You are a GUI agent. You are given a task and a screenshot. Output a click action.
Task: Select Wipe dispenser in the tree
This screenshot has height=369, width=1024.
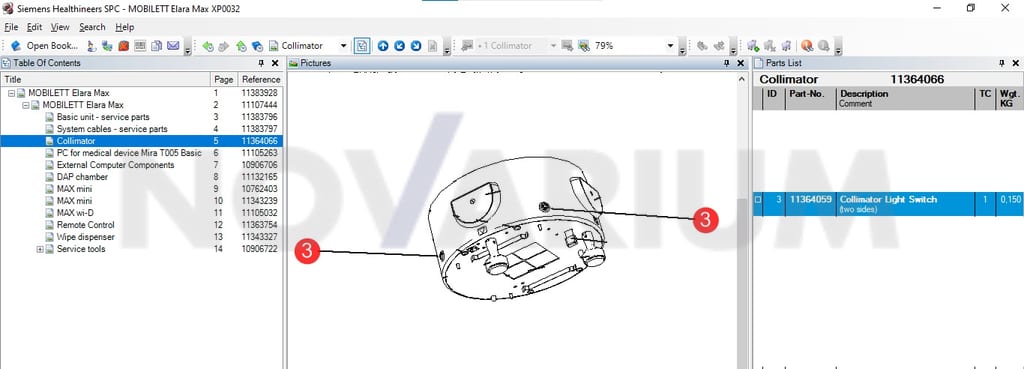[86, 236]
